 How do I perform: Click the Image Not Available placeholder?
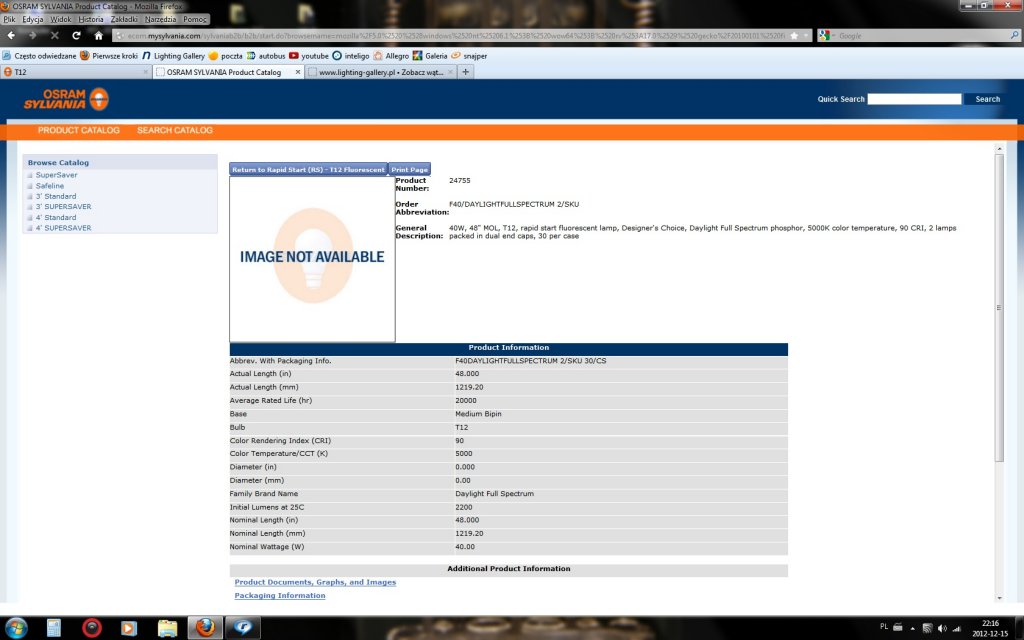312,259
